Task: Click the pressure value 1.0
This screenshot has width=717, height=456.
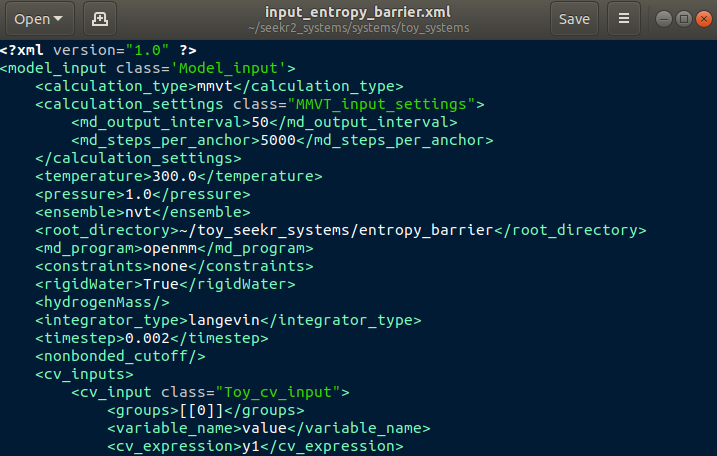Action: (138, 194)
